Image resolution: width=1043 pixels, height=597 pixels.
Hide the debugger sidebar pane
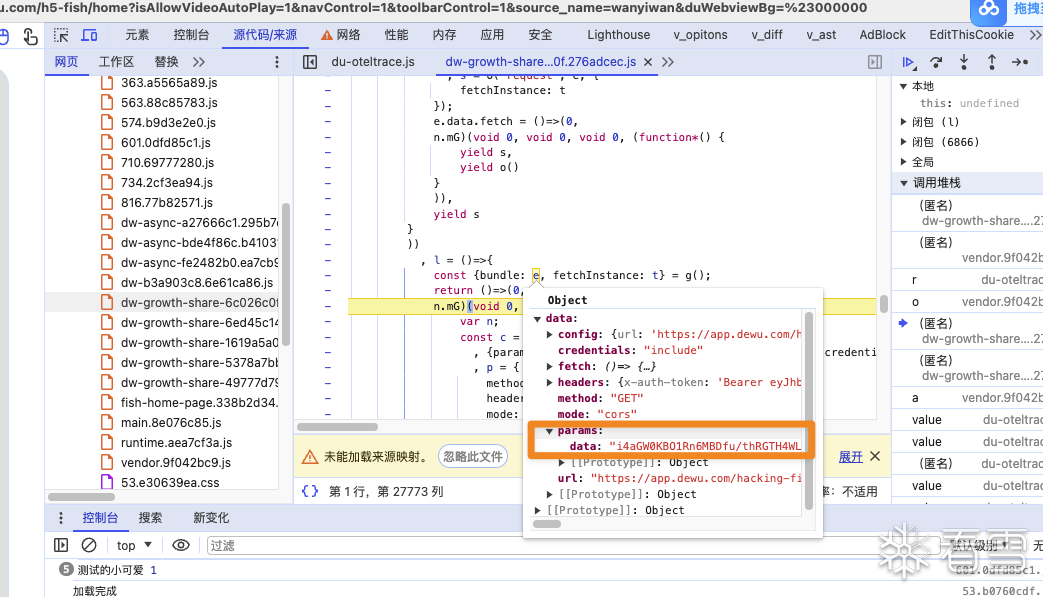[875, 62]
